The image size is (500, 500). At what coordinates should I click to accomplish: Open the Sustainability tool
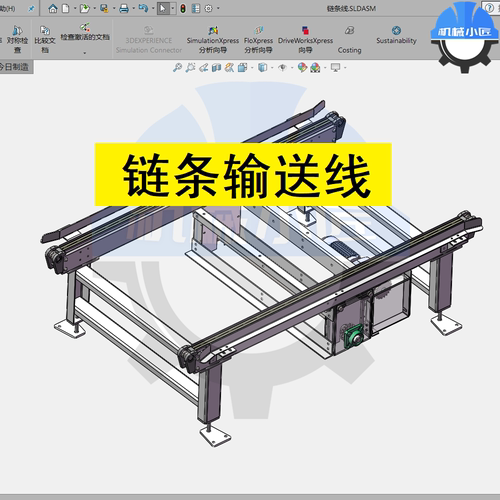pos(396,35)
